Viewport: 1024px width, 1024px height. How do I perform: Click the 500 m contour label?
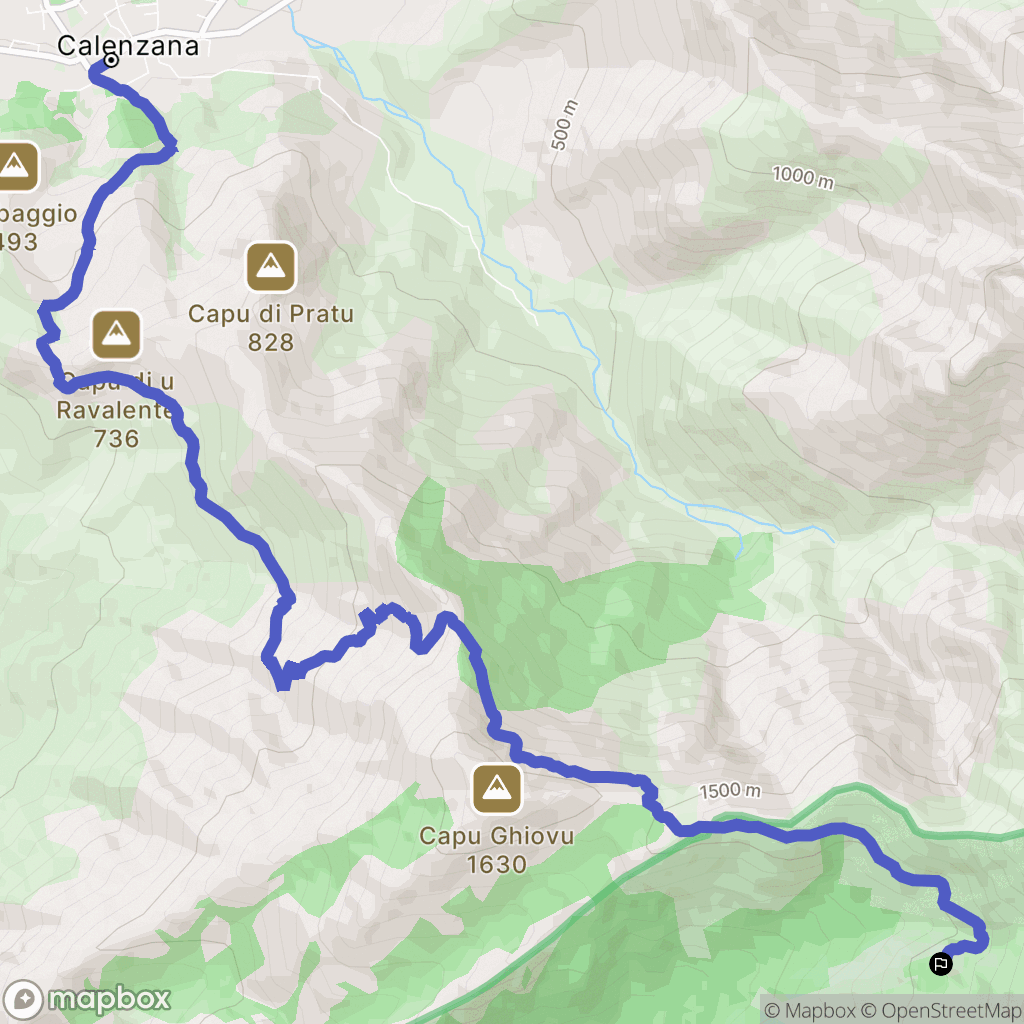[564, 125]
